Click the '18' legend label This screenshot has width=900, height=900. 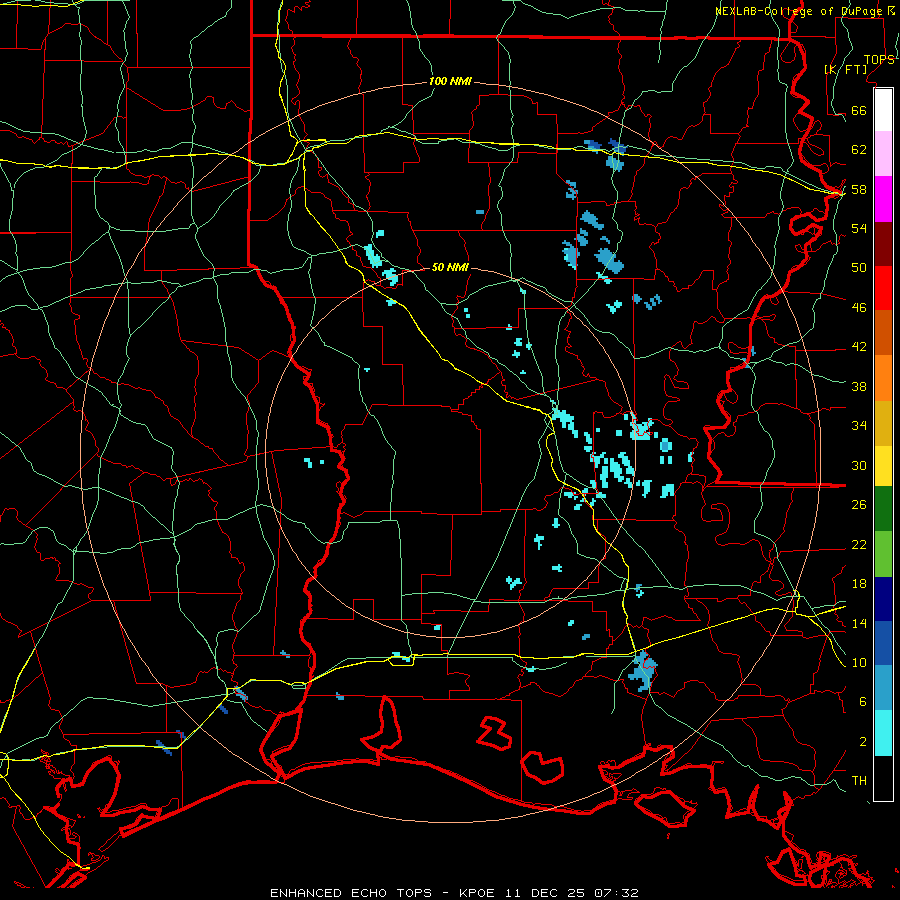(x=859, y=584)
